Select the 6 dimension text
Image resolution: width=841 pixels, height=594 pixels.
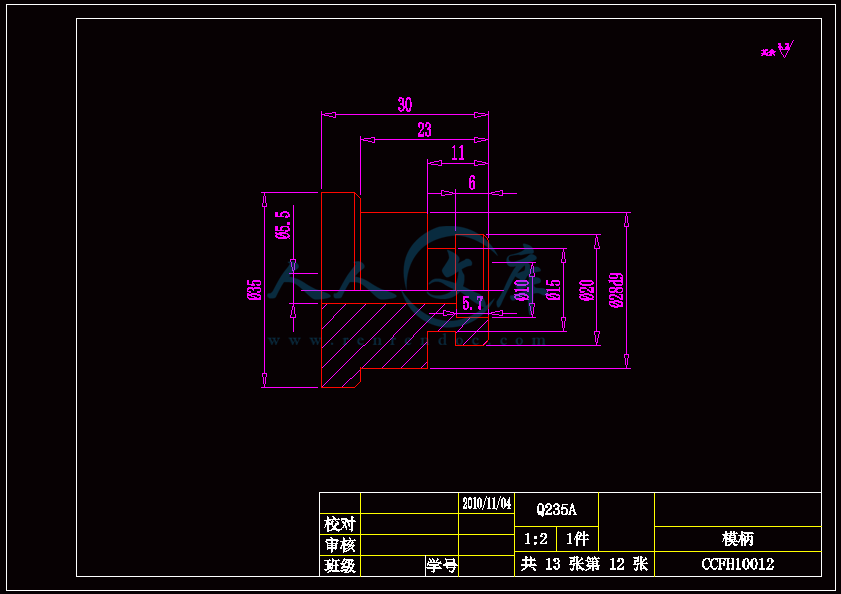point(472,183)
